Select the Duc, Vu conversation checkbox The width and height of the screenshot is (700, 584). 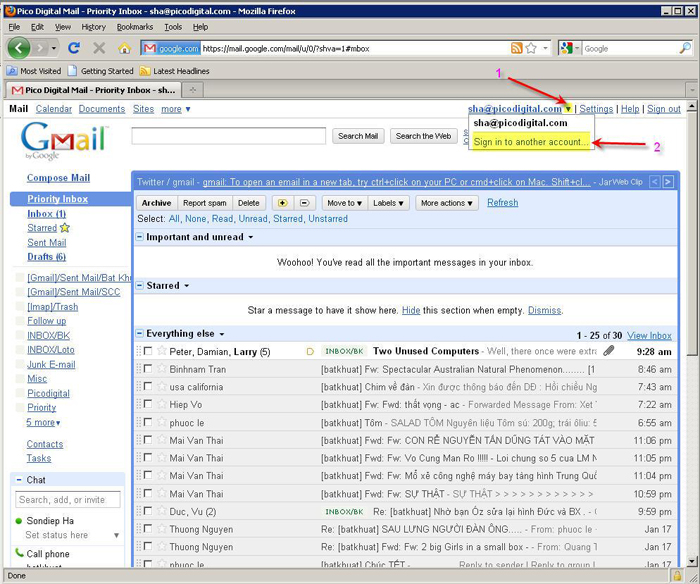pos(148,511)
